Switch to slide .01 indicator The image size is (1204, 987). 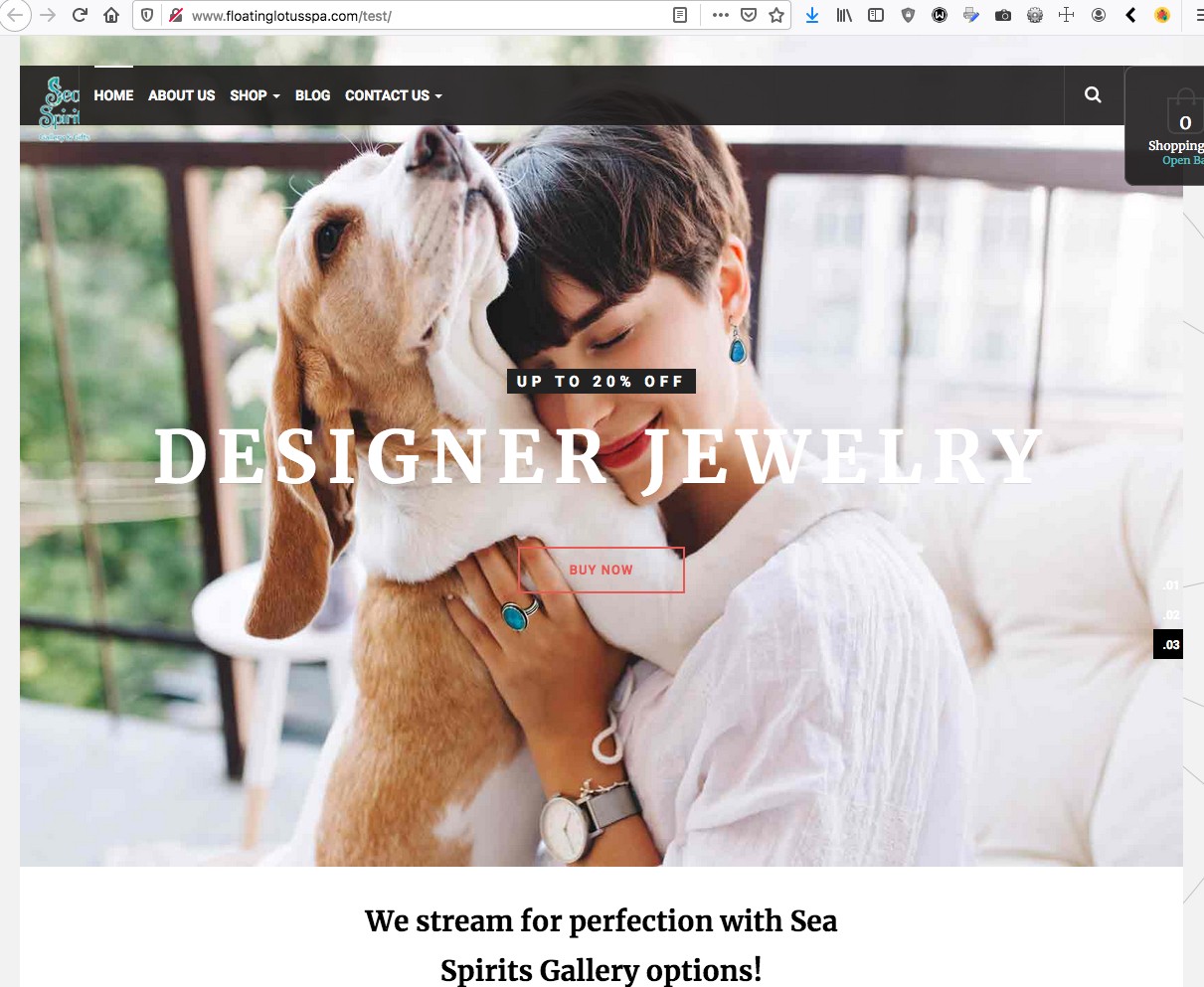click(x=1171, y=585)
